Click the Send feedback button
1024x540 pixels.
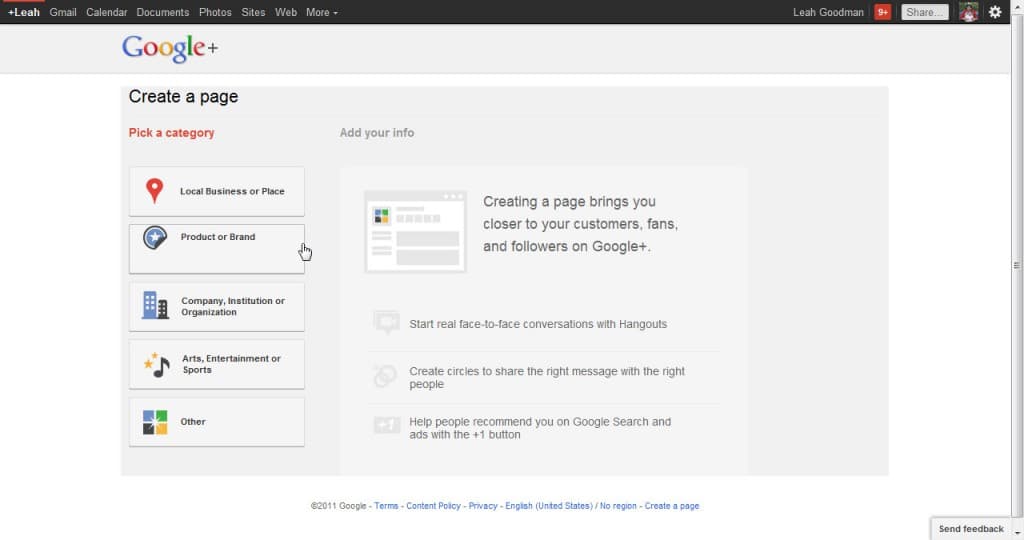point(971,529)
